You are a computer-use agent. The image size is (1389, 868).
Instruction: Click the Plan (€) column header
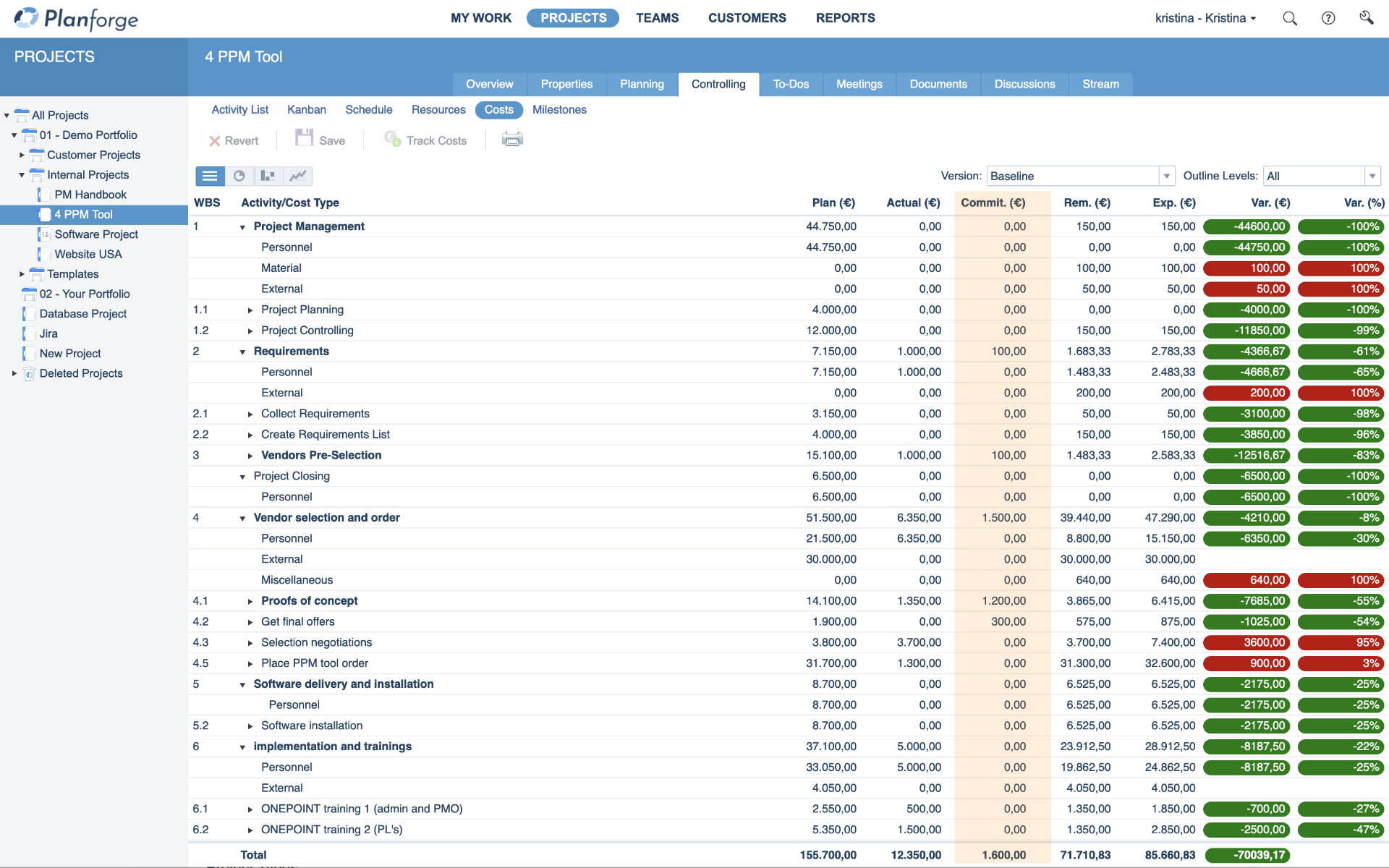pos(833,203)
